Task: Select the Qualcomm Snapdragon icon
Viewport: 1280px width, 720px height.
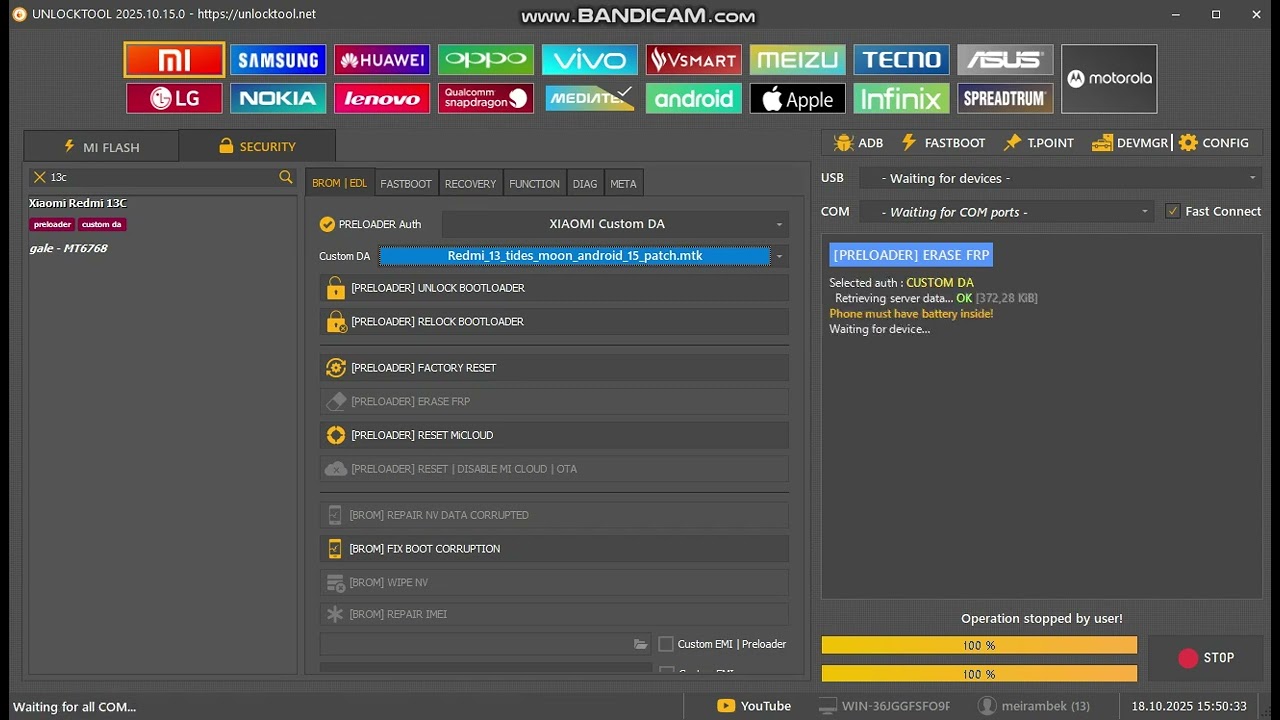Action: point(486,98)
